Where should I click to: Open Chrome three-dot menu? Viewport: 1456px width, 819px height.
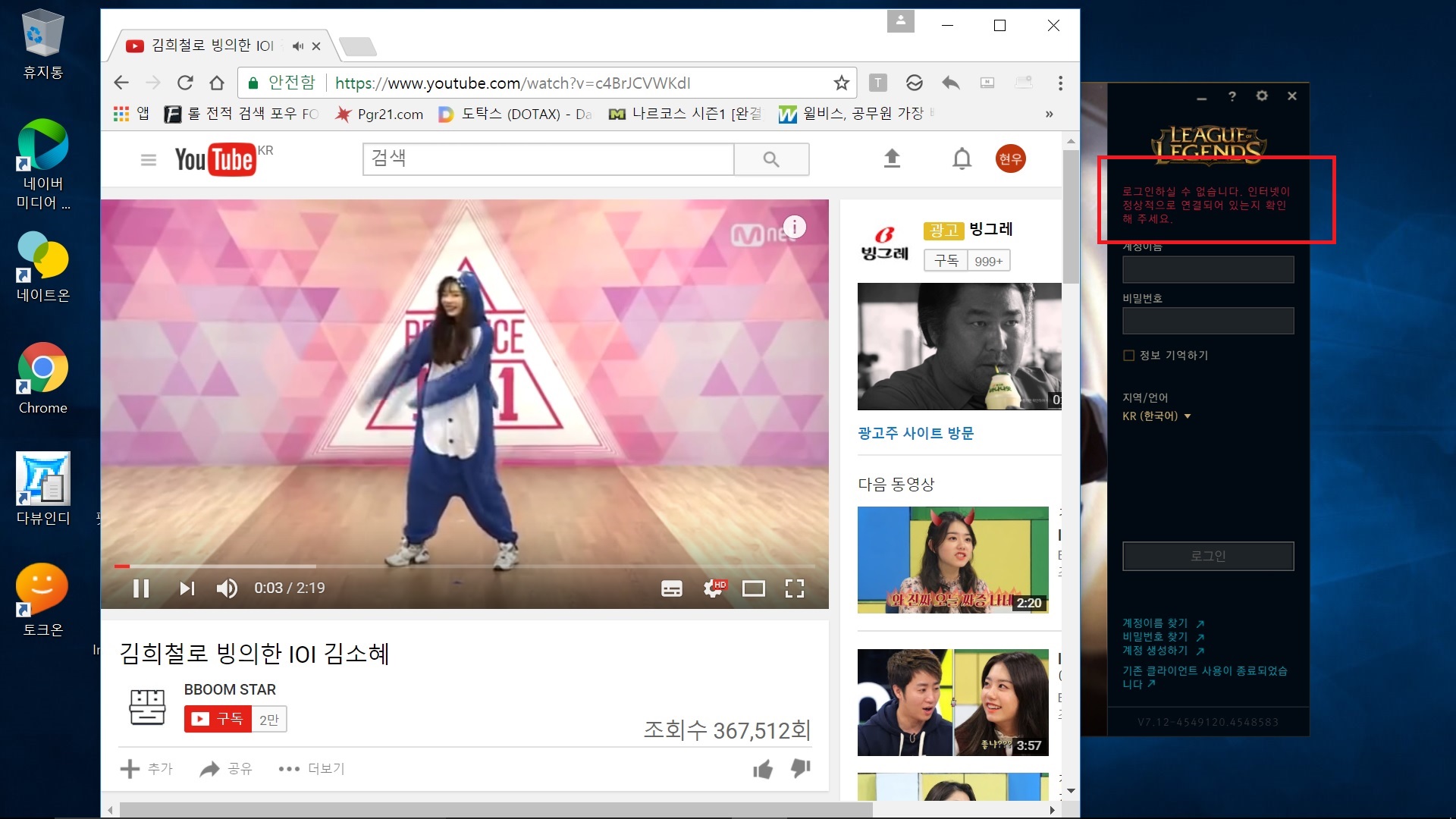[1060, 83]
